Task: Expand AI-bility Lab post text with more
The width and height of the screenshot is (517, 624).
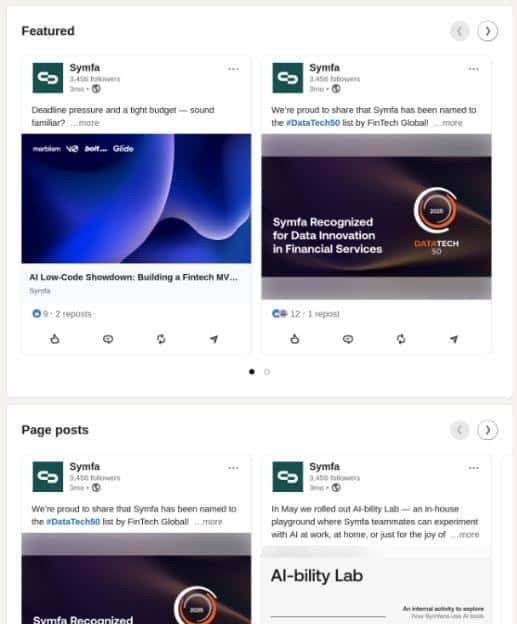Action: (465, 534)
